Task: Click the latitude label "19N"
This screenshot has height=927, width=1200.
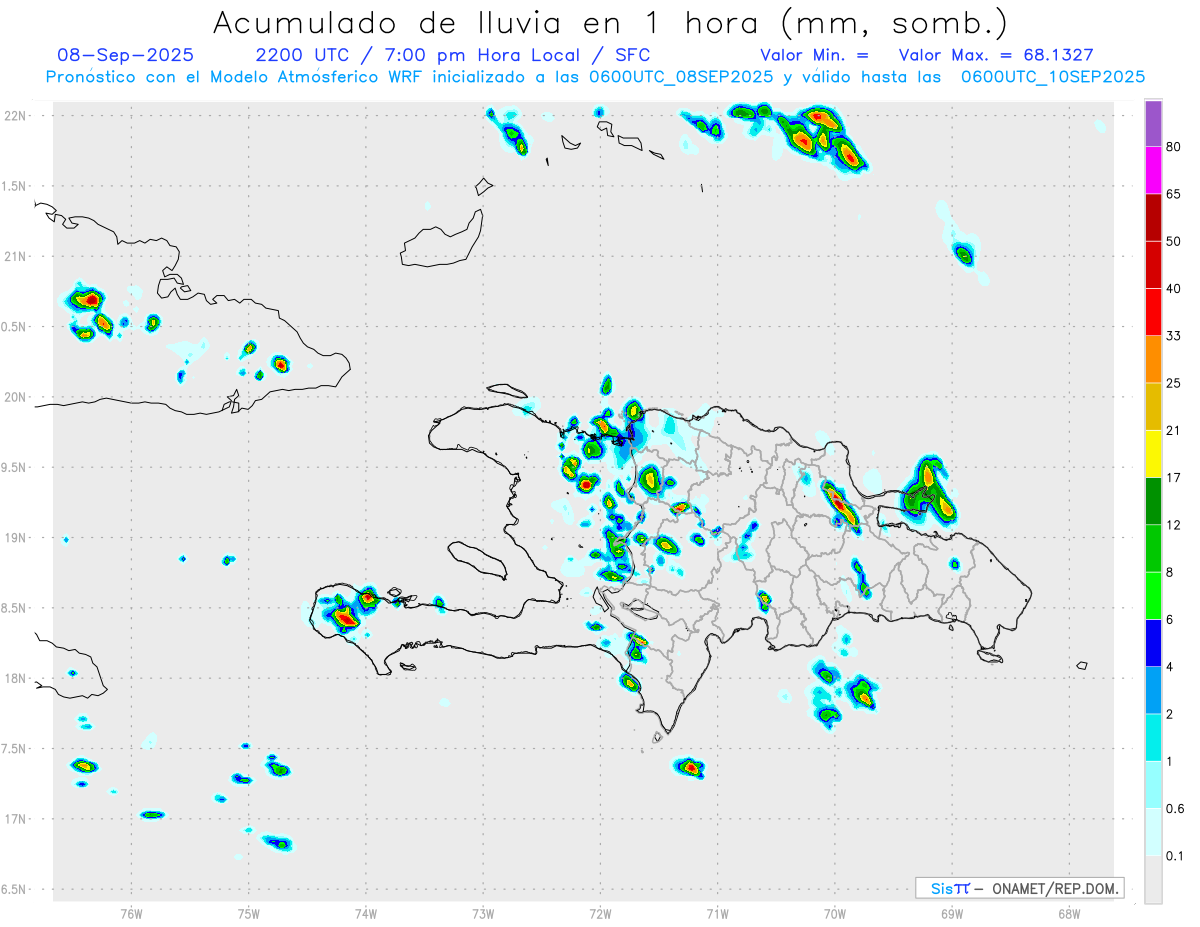Action: tap(16, 537)
